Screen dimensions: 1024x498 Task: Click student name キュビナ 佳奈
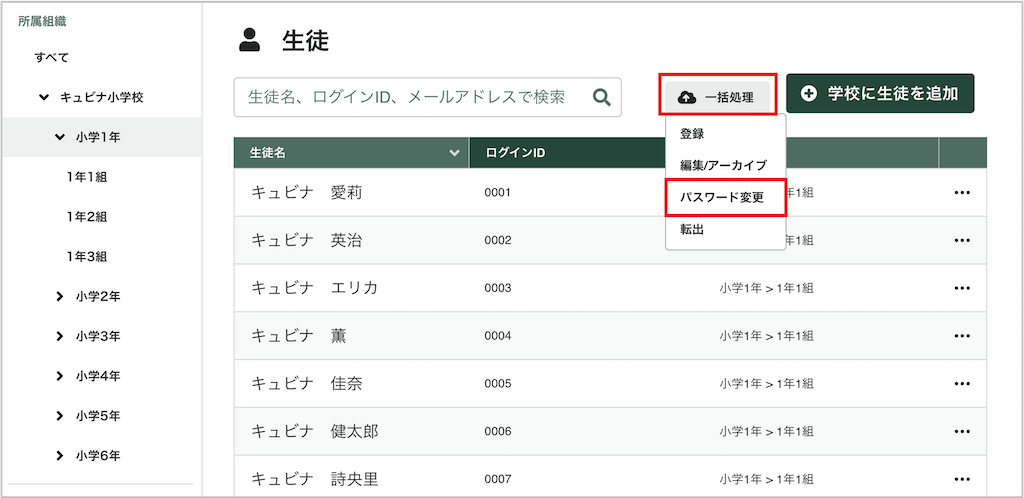click(x=306, y=383)
